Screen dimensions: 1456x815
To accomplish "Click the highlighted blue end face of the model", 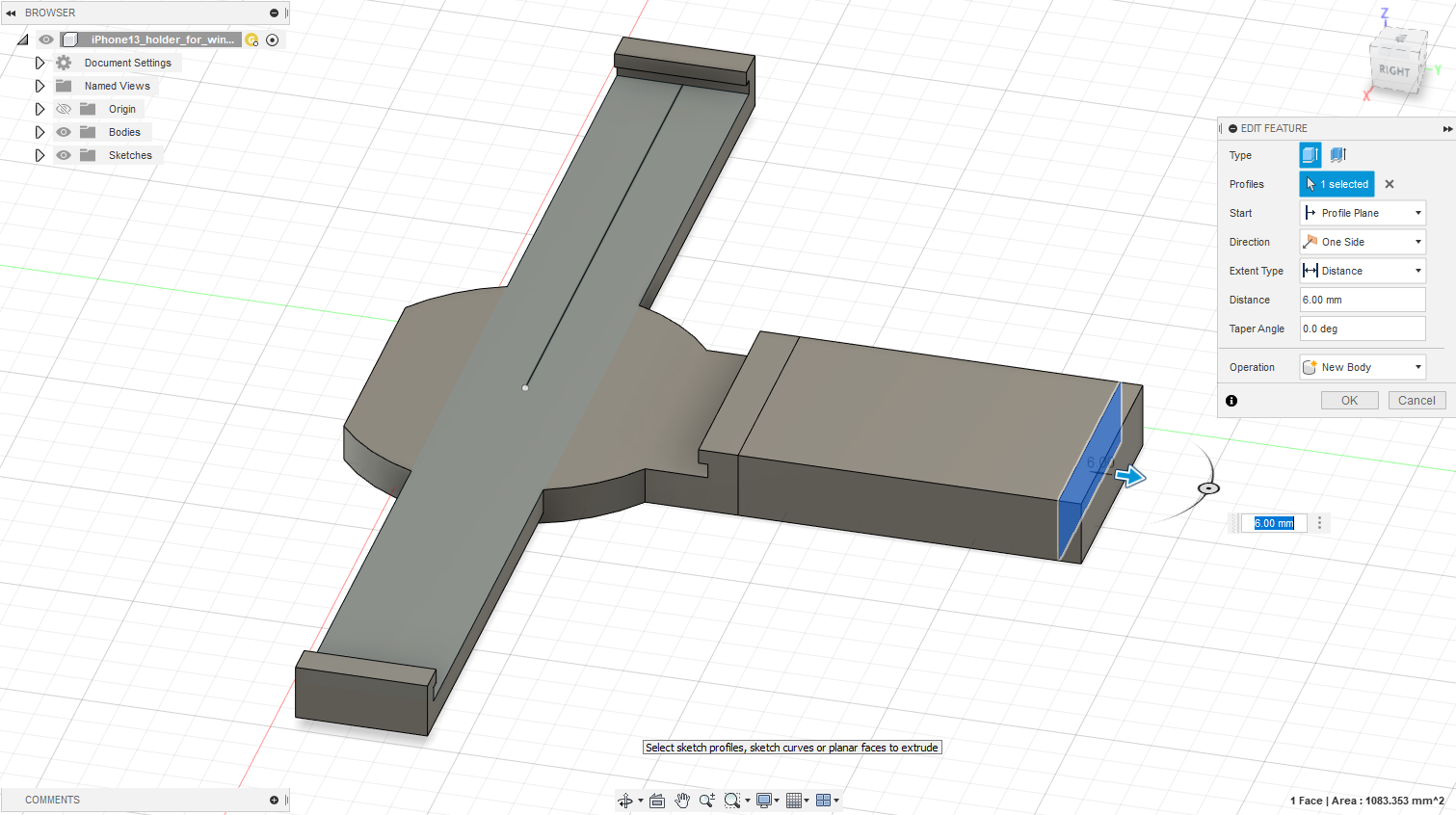I will click(1089, 472).
